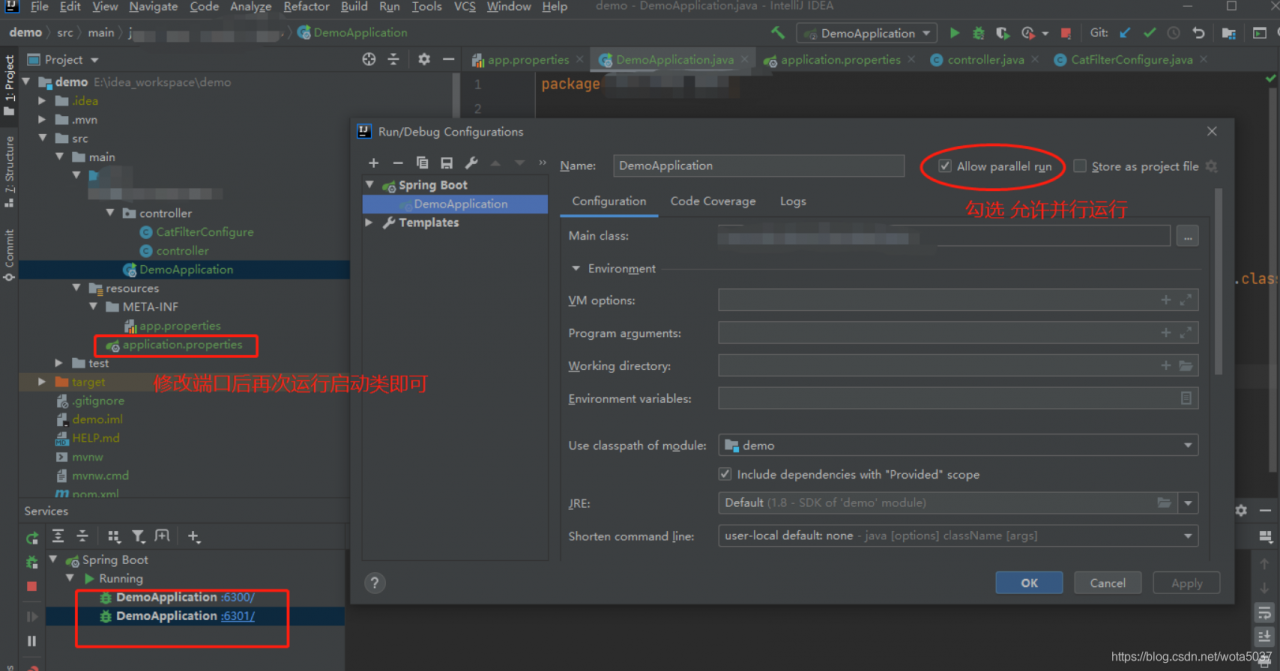Open the VCS menu

pyautogui.click(x=465, y=7)
